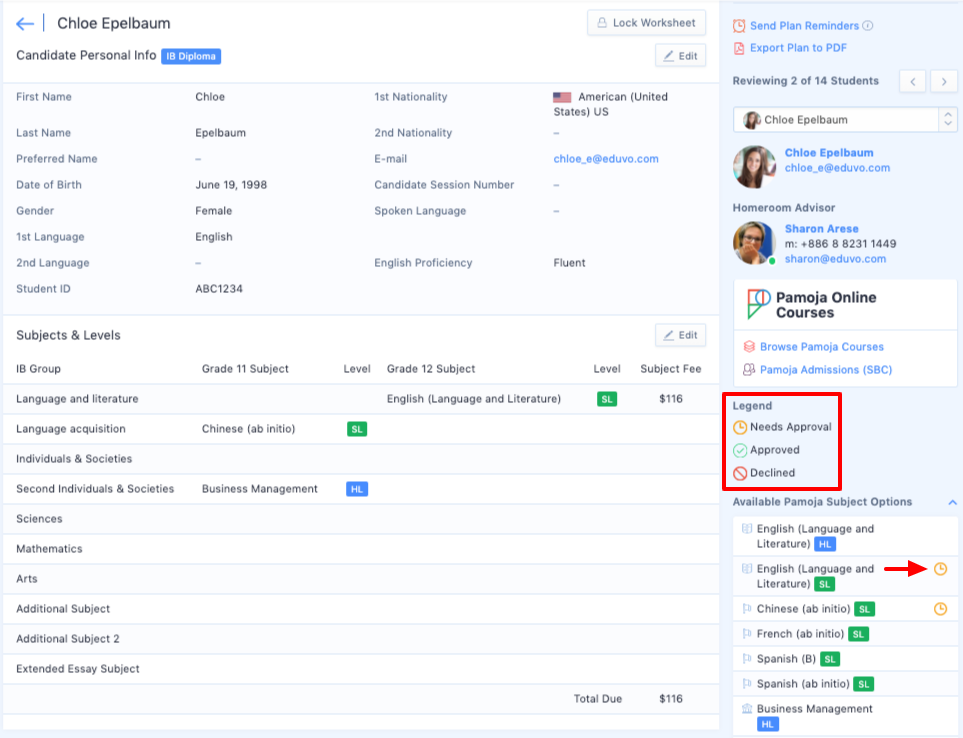
Task: Click Export Plan to PDF
Action: 798,48
